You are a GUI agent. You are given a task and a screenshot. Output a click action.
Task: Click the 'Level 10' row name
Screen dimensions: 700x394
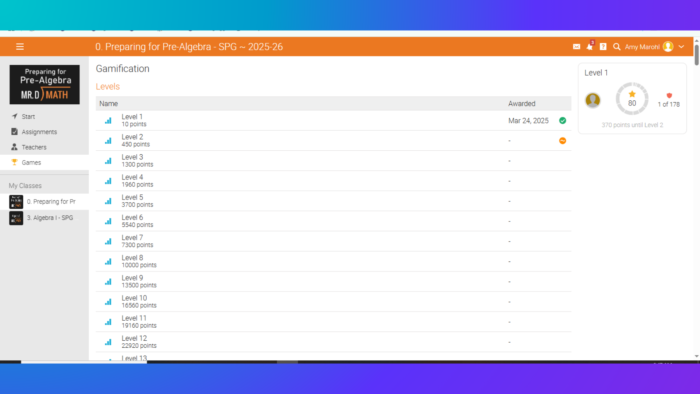(x=134, y=298)
